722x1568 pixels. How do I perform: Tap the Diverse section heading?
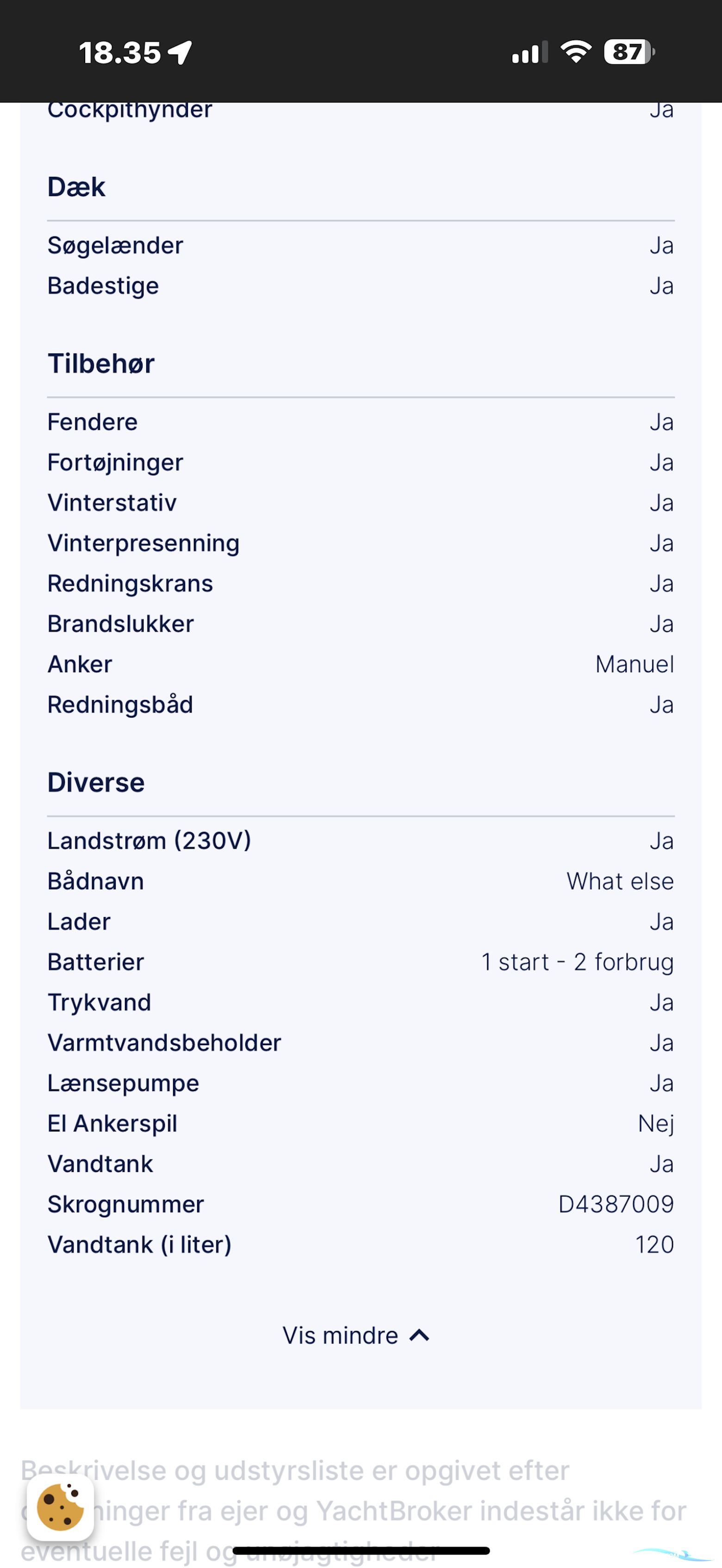pos(96,783)
